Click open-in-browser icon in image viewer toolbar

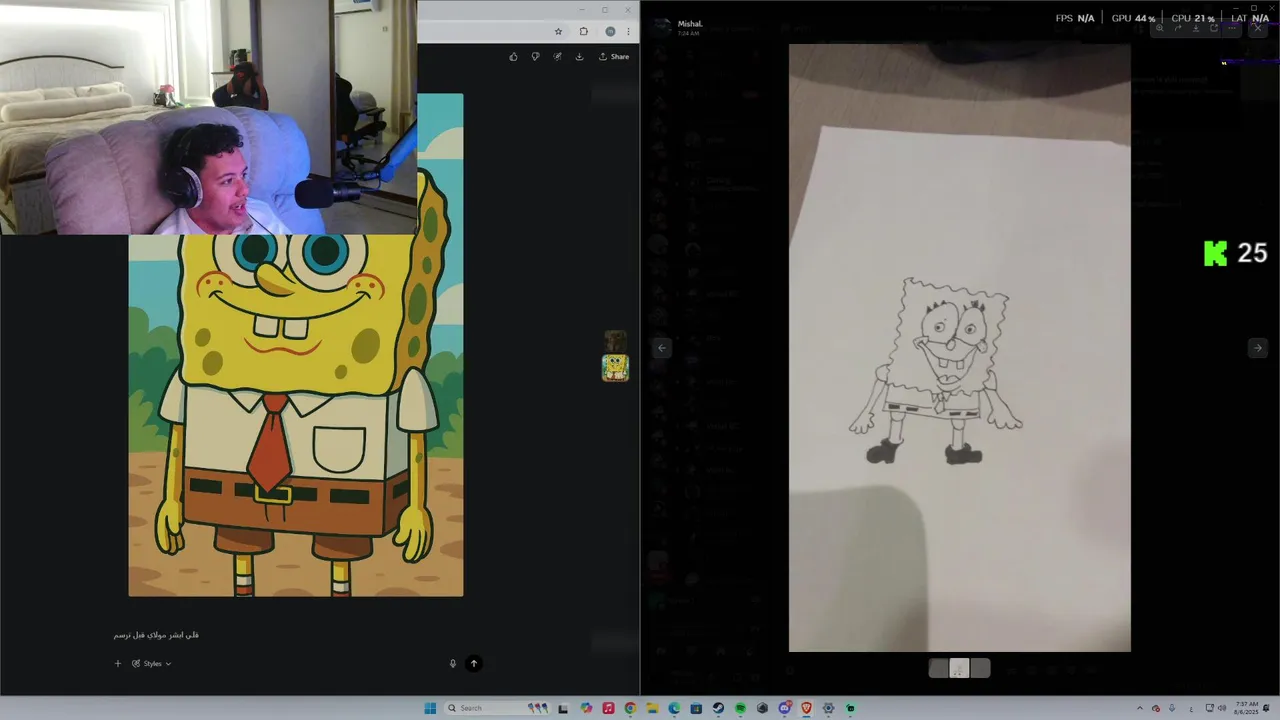point(1214,28)
